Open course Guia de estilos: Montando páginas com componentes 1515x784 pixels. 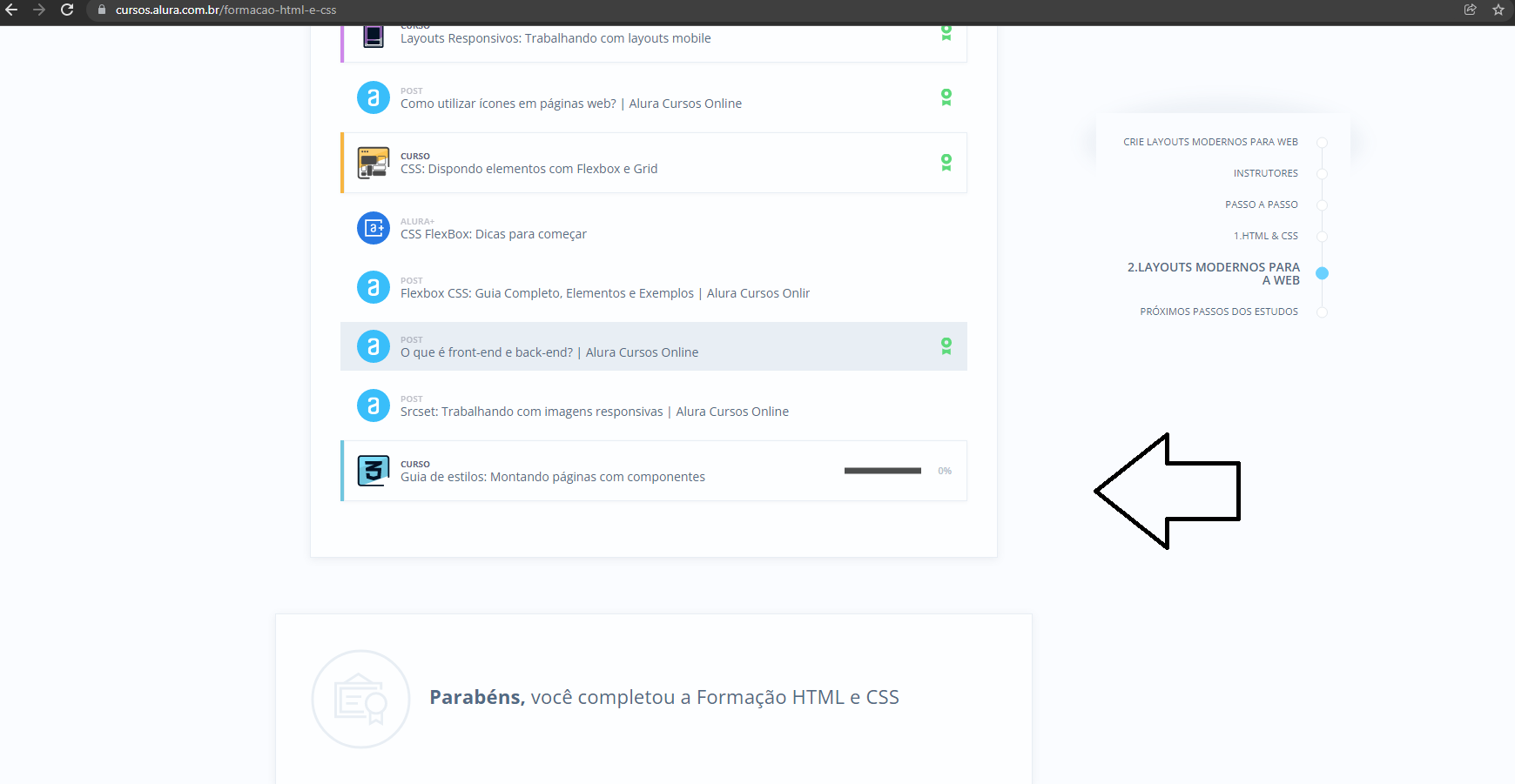[x=553, y=477]
